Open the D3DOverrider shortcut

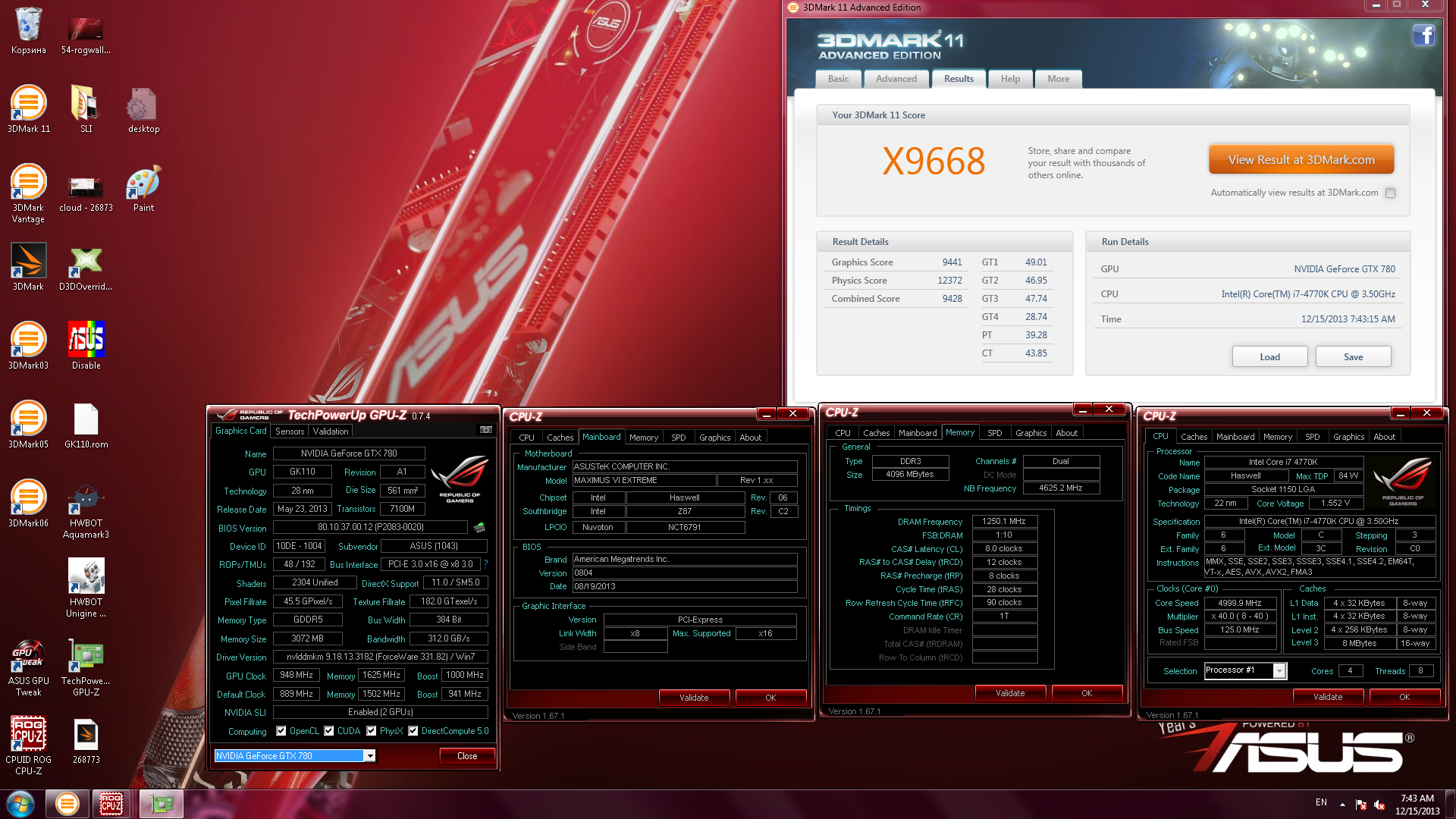[x=86, y=267]
